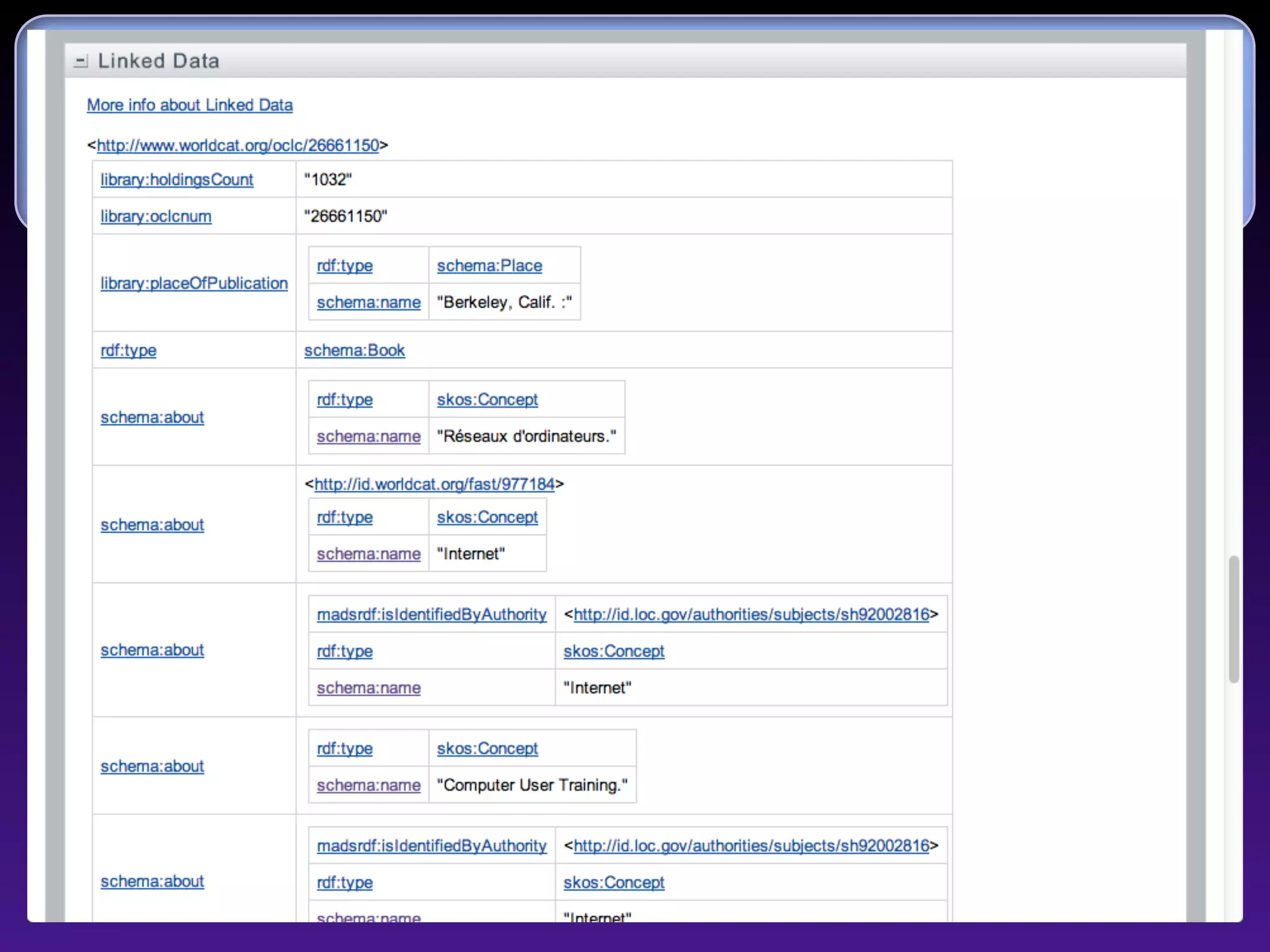Click first madsrdf:isIdentifiedByAuthority link
Screen dimensions: 1270x952
pos(432,615)
